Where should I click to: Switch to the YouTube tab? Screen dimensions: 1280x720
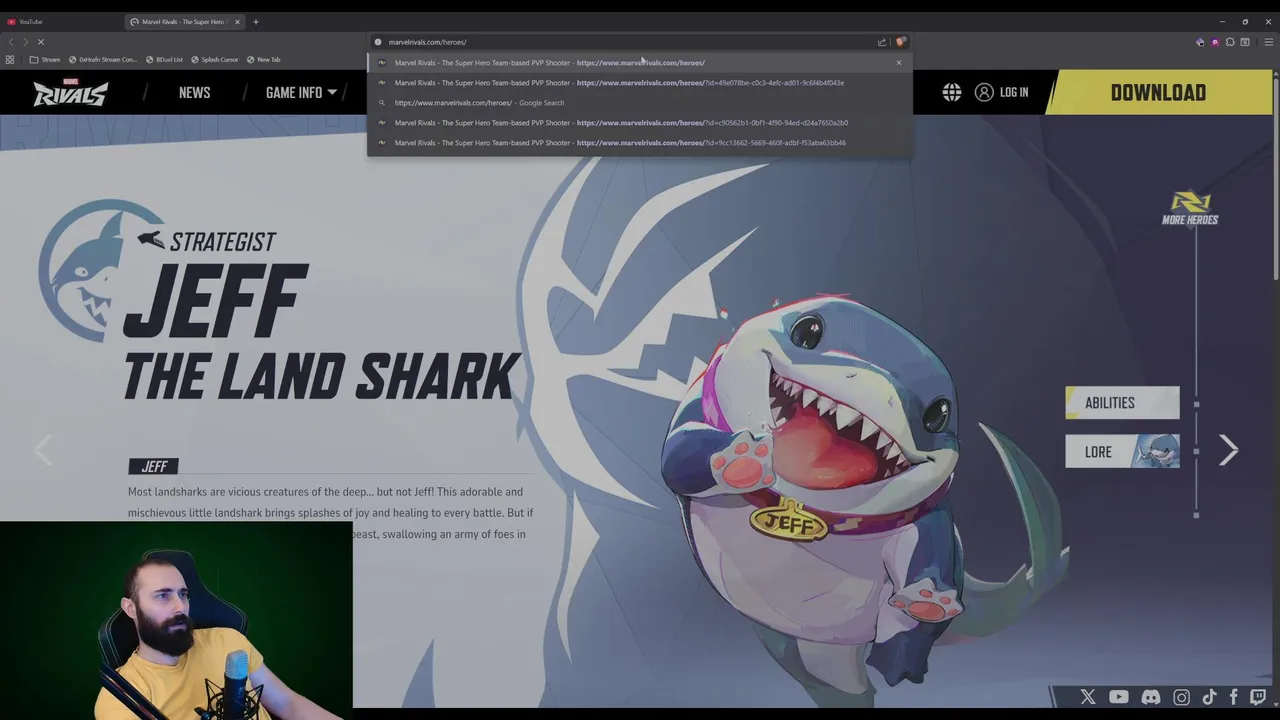point(62,21)
